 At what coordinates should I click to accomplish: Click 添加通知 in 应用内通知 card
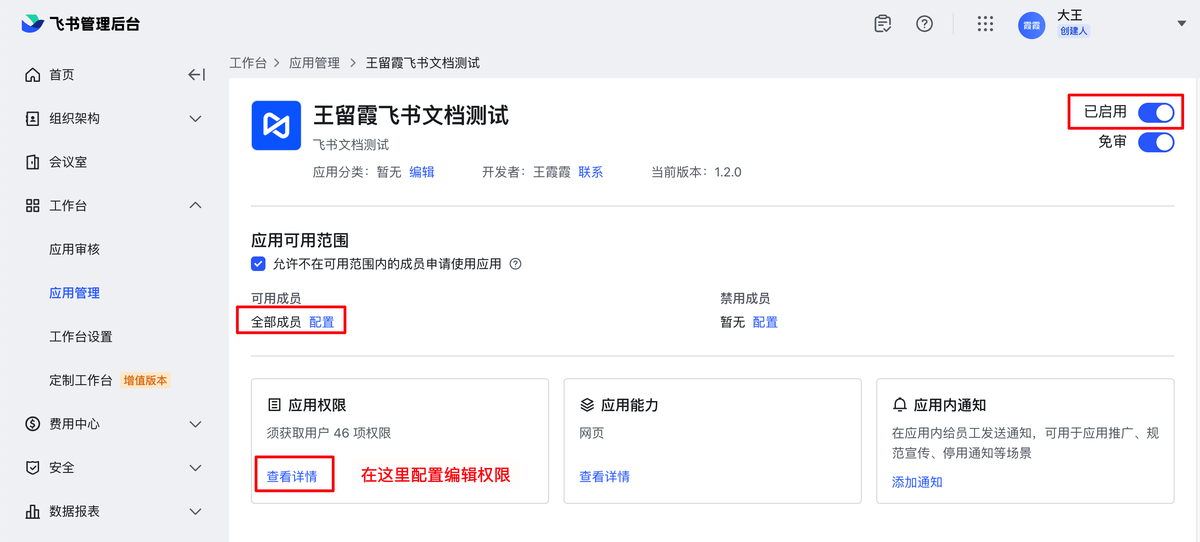coord(917,482)
